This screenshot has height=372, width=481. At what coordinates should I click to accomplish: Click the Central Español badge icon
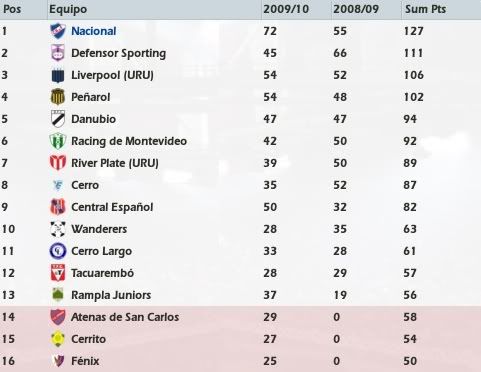pos(58,207)
